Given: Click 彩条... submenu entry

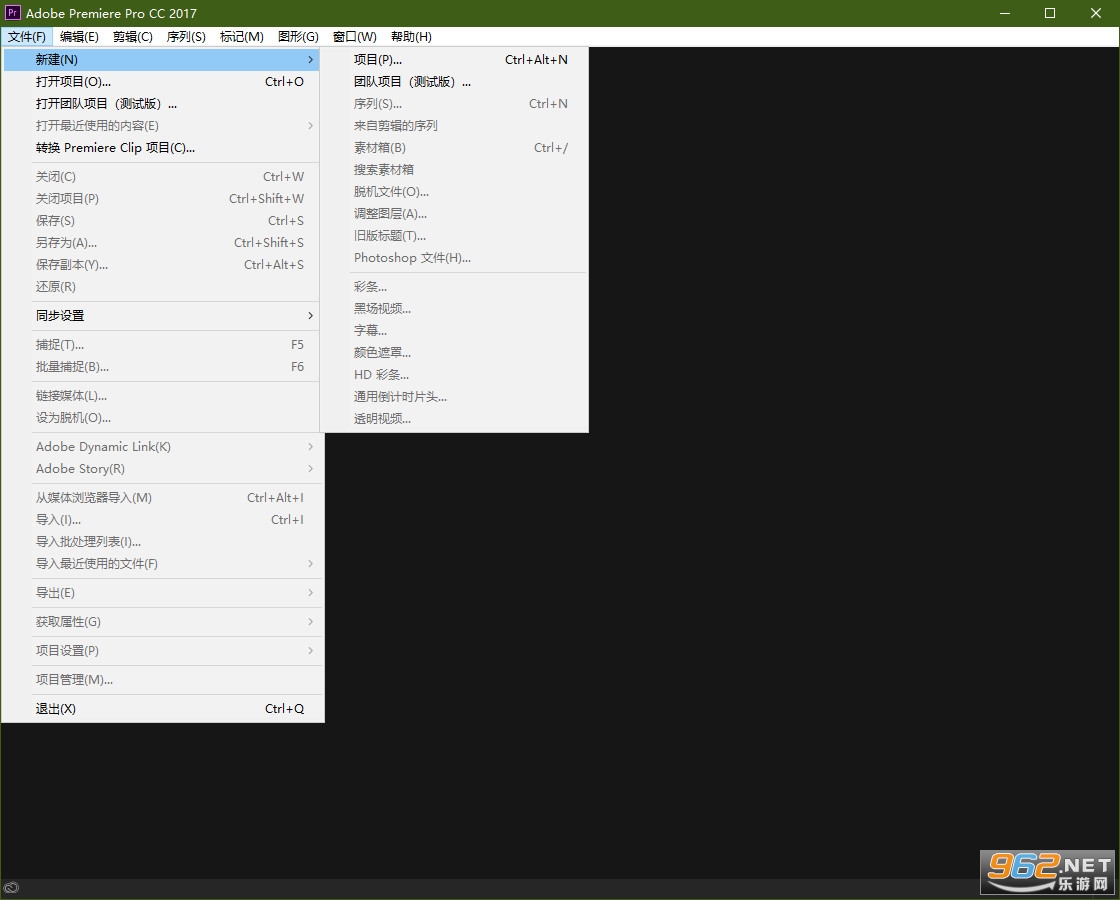Looking at the screenshot, I should tap(454, 287).
